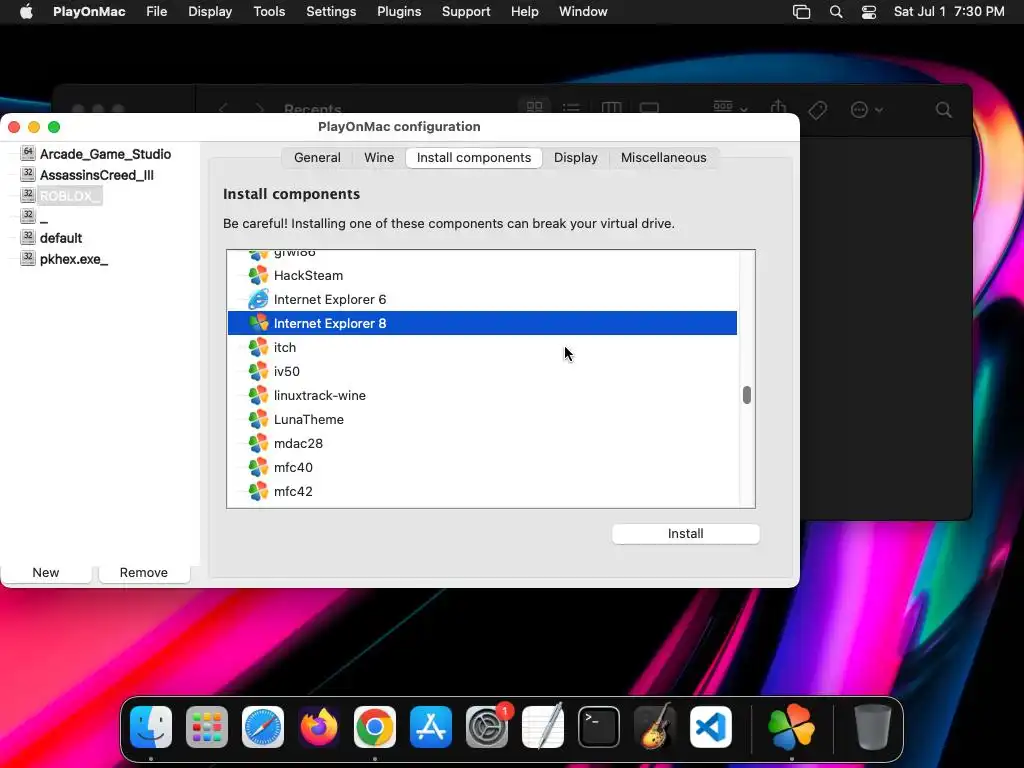The width and height of the screenshot is (1024, 768).
Task: Click the New virtual drive button
Action: tap(46, 572)
